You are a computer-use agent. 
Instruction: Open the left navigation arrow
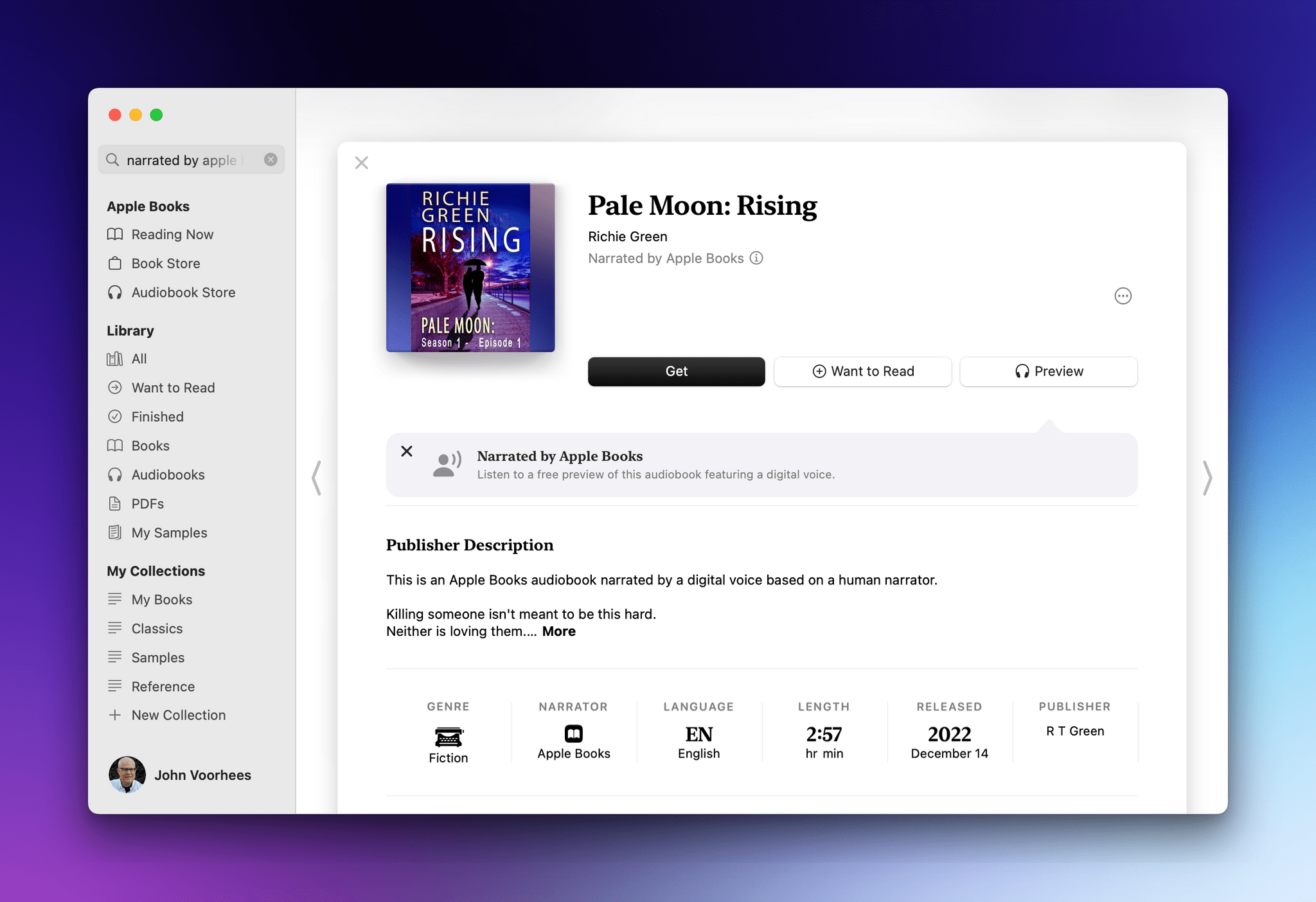pyautogui.click(x=317, y=478)
